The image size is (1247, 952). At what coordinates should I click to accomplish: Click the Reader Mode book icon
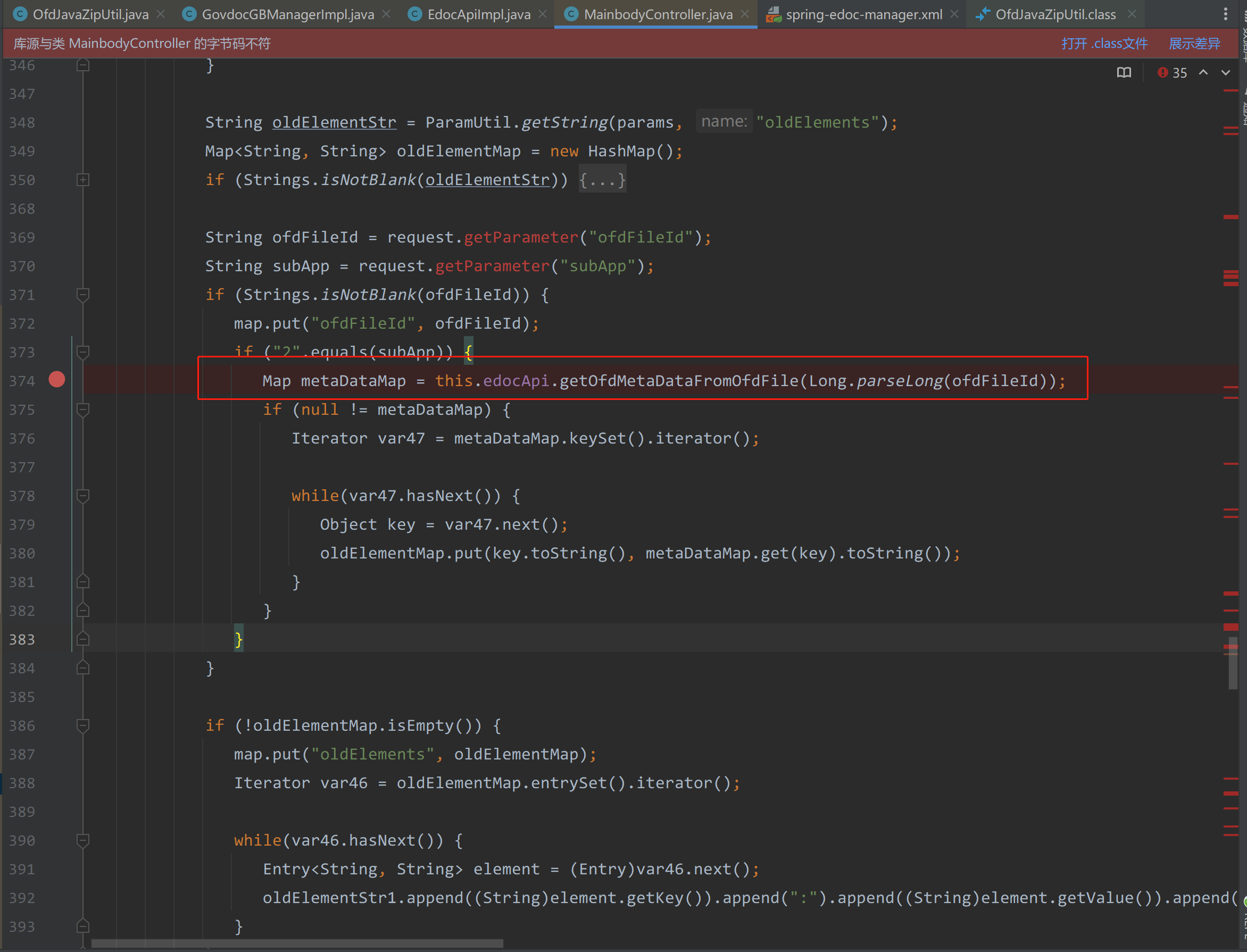(1124, 72)
